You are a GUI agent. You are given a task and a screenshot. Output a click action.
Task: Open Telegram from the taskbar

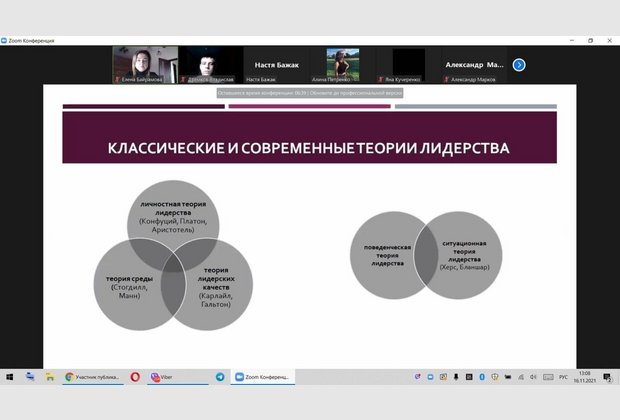click(x=220, y=377)
